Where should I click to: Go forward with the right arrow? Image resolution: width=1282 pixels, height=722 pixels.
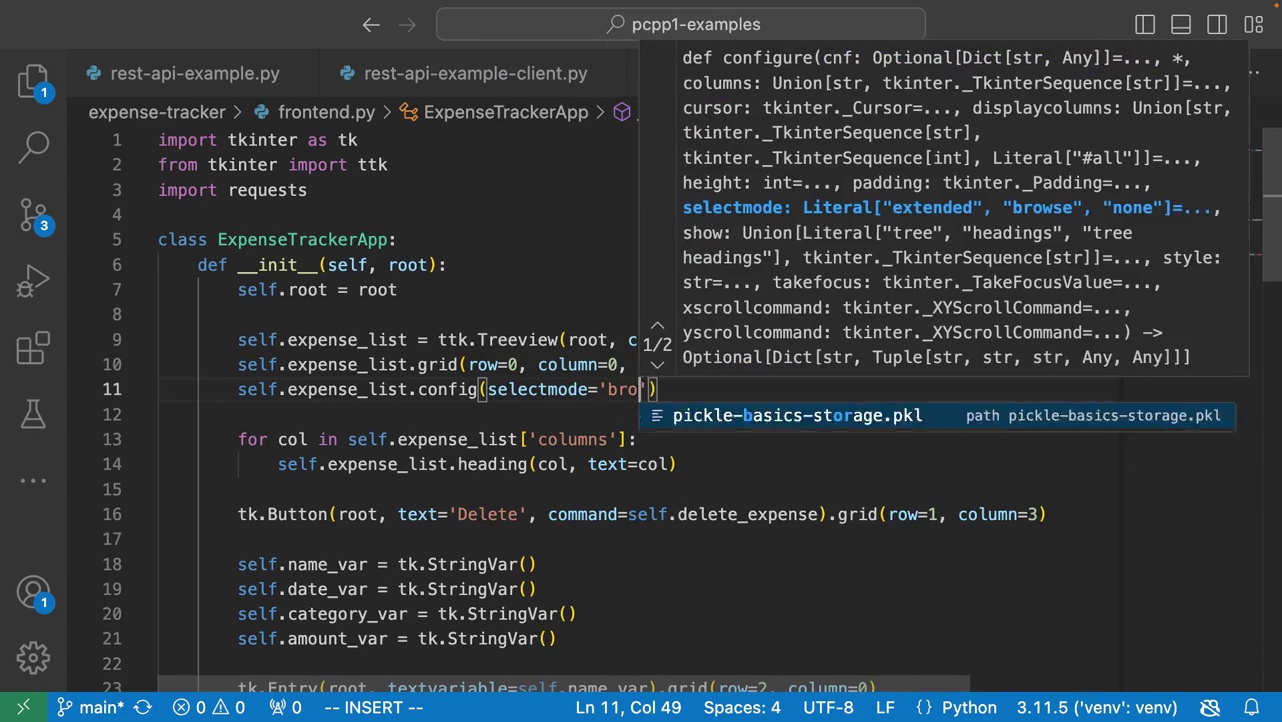coord(409,24)
